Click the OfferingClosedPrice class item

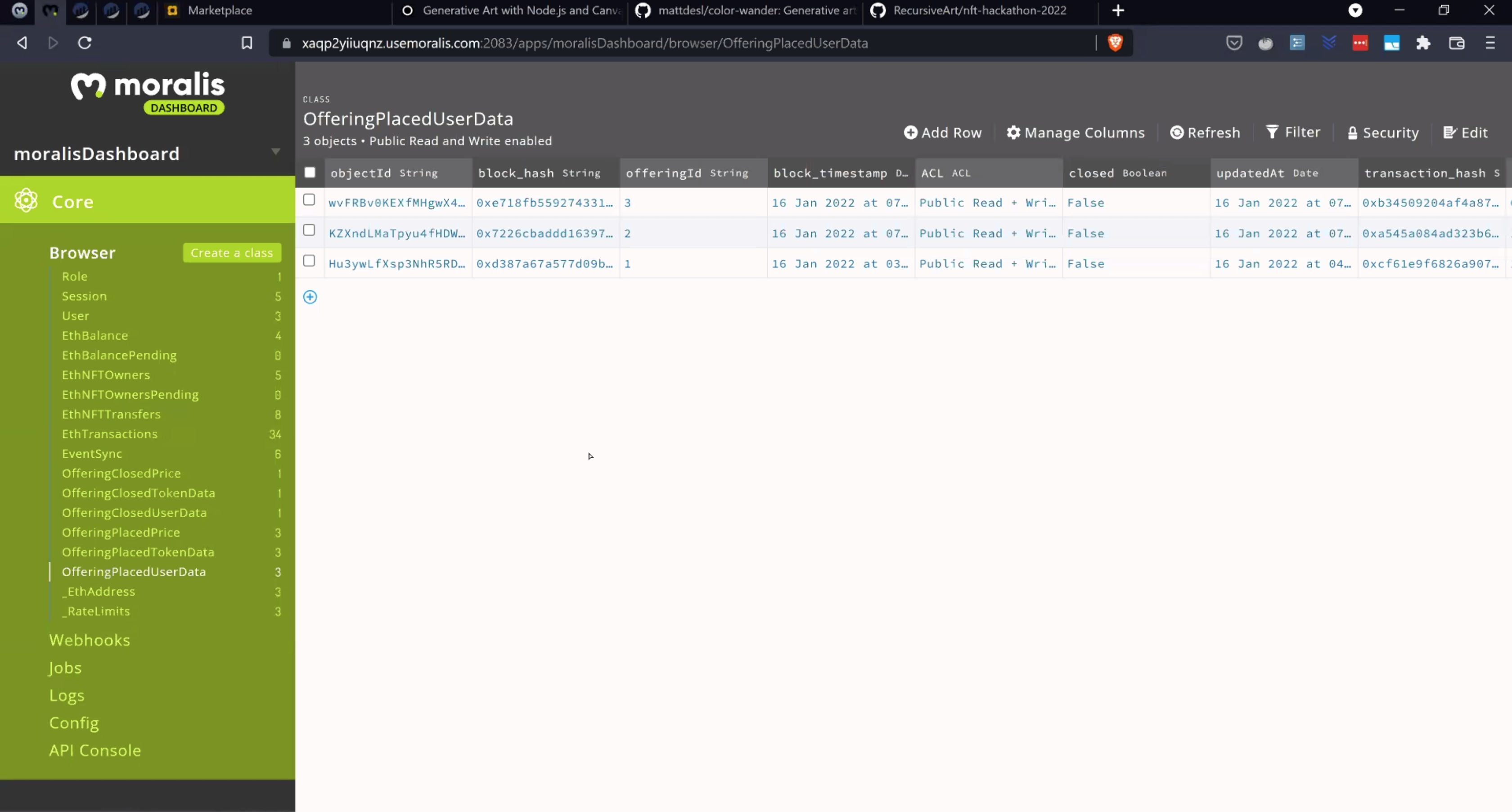coord(120,473)
